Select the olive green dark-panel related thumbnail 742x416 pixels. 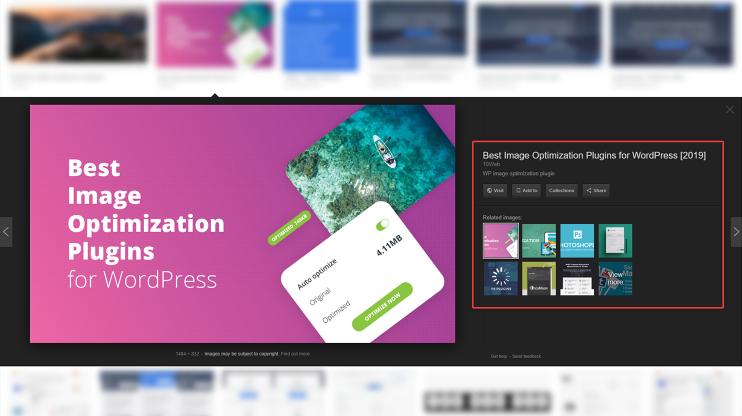(539, 279)
